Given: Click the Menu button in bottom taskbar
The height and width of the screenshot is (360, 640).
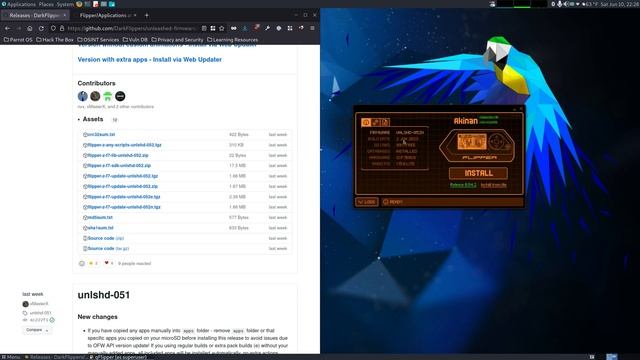Looking at the screenshot, I should tap(11, 357).
